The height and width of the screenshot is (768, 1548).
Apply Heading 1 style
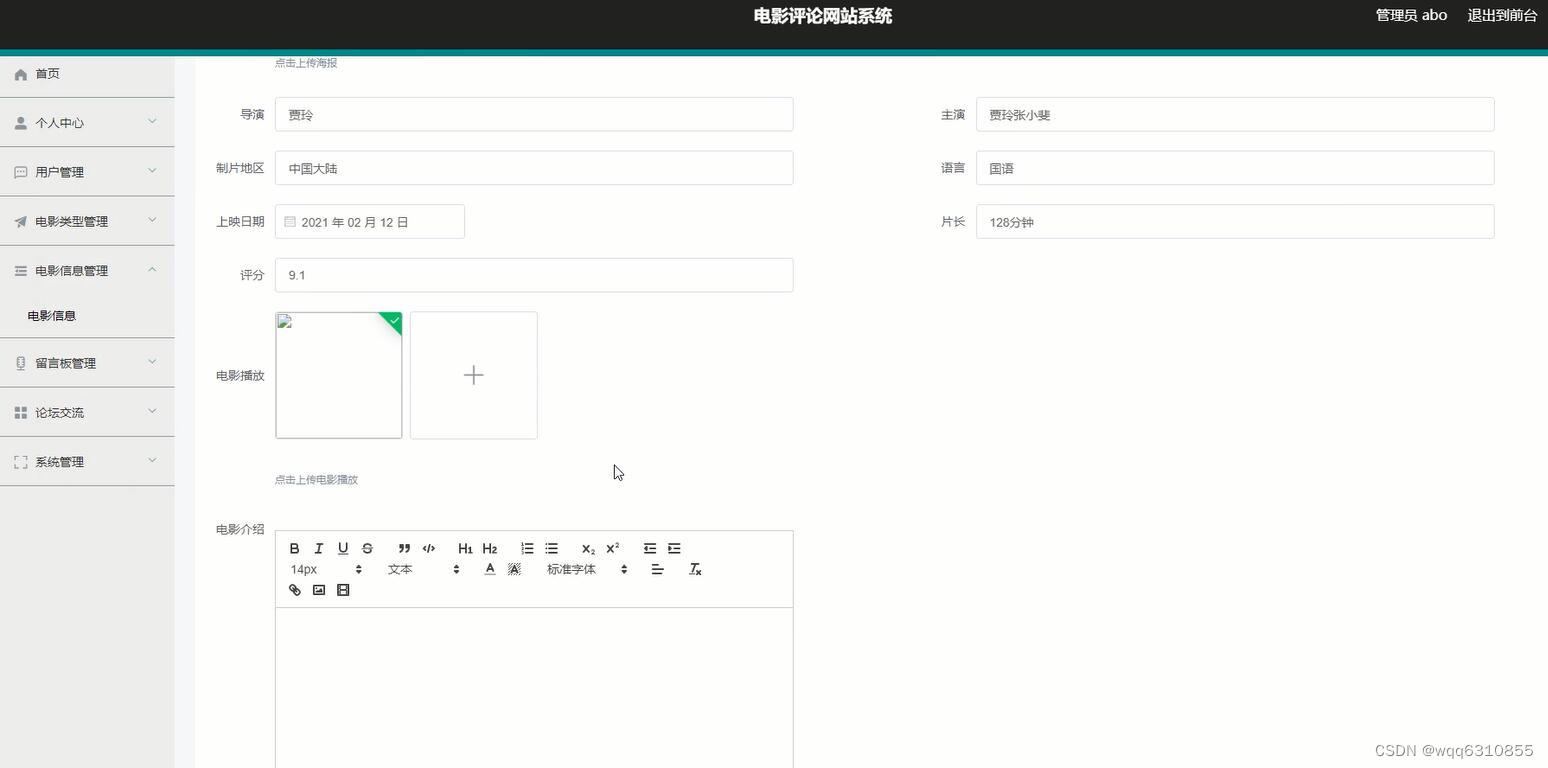[465, 548]
